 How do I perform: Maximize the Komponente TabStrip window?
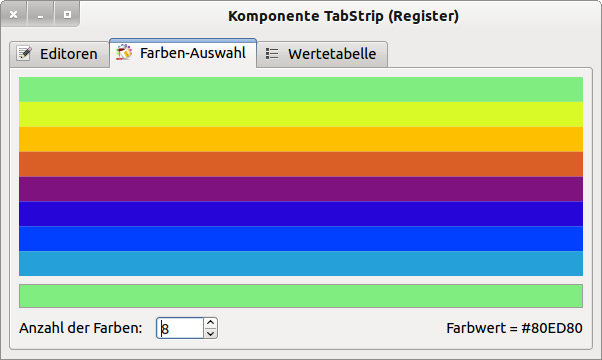tap(67, 15)
